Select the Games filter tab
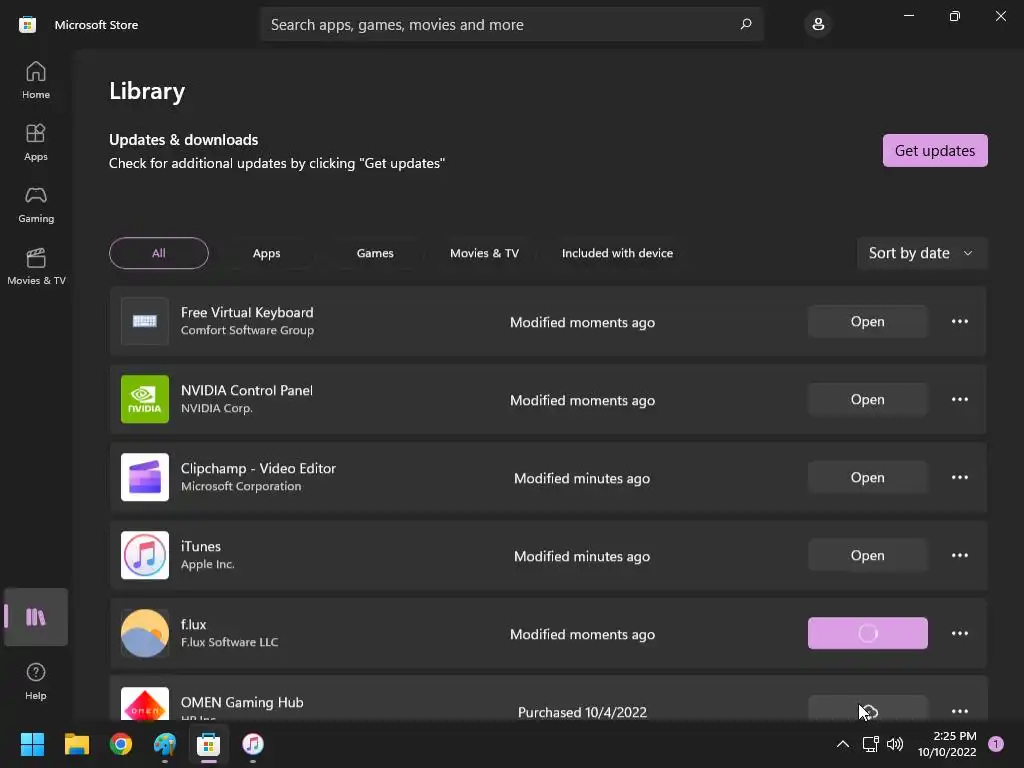The image size is (1024, 768). click(375, 253)
